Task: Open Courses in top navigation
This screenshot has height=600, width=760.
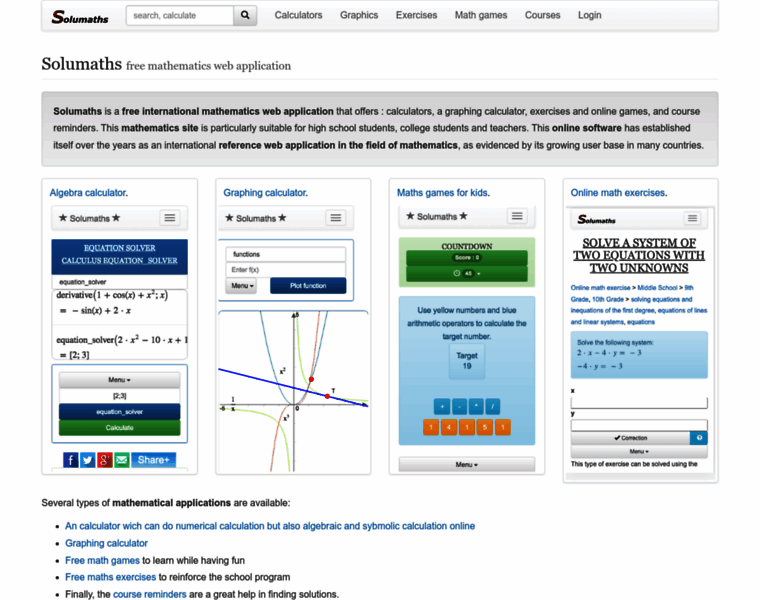Action: pyautogui.click(x=542, y=16)
